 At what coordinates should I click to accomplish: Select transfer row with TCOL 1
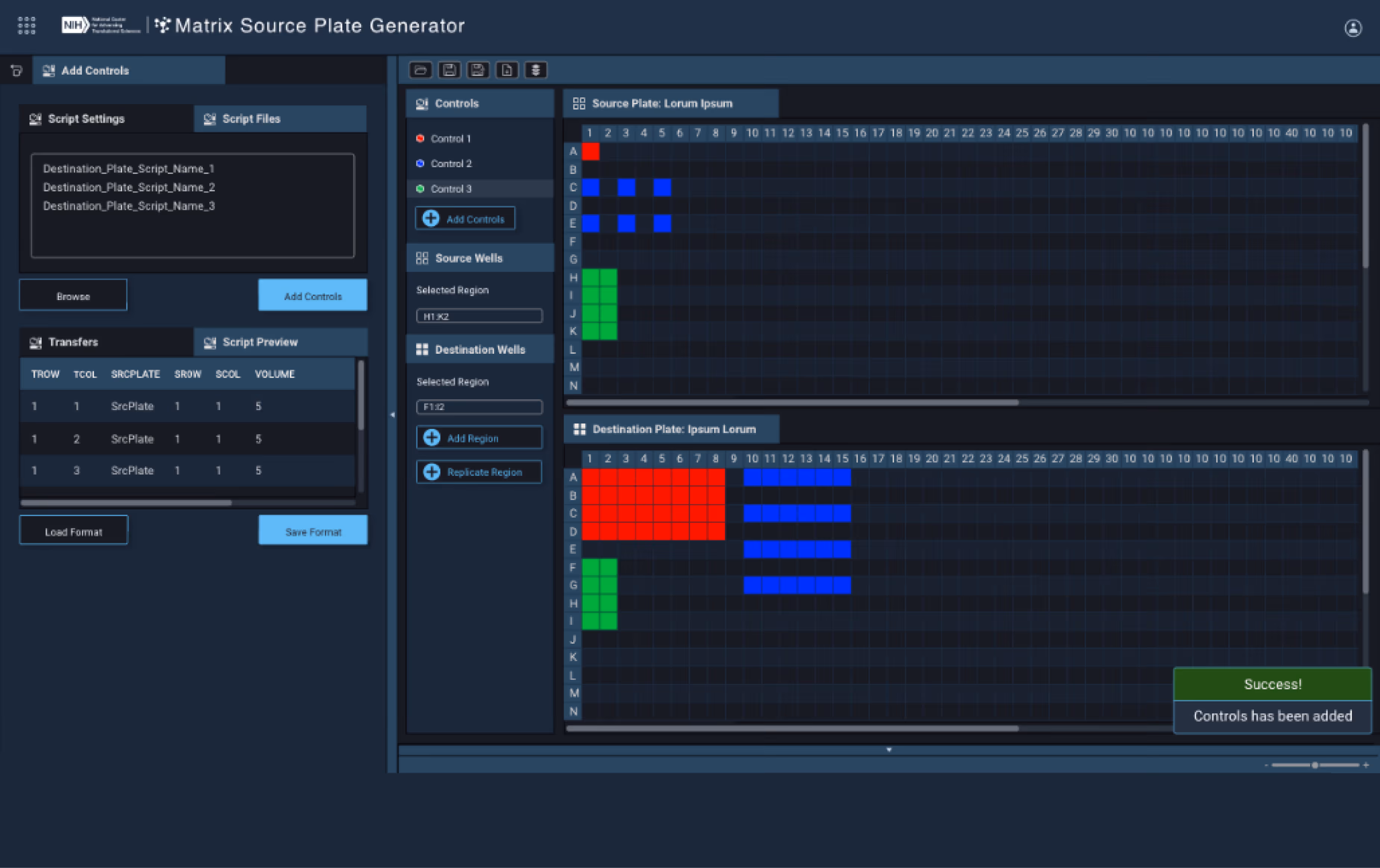[188, 406]
